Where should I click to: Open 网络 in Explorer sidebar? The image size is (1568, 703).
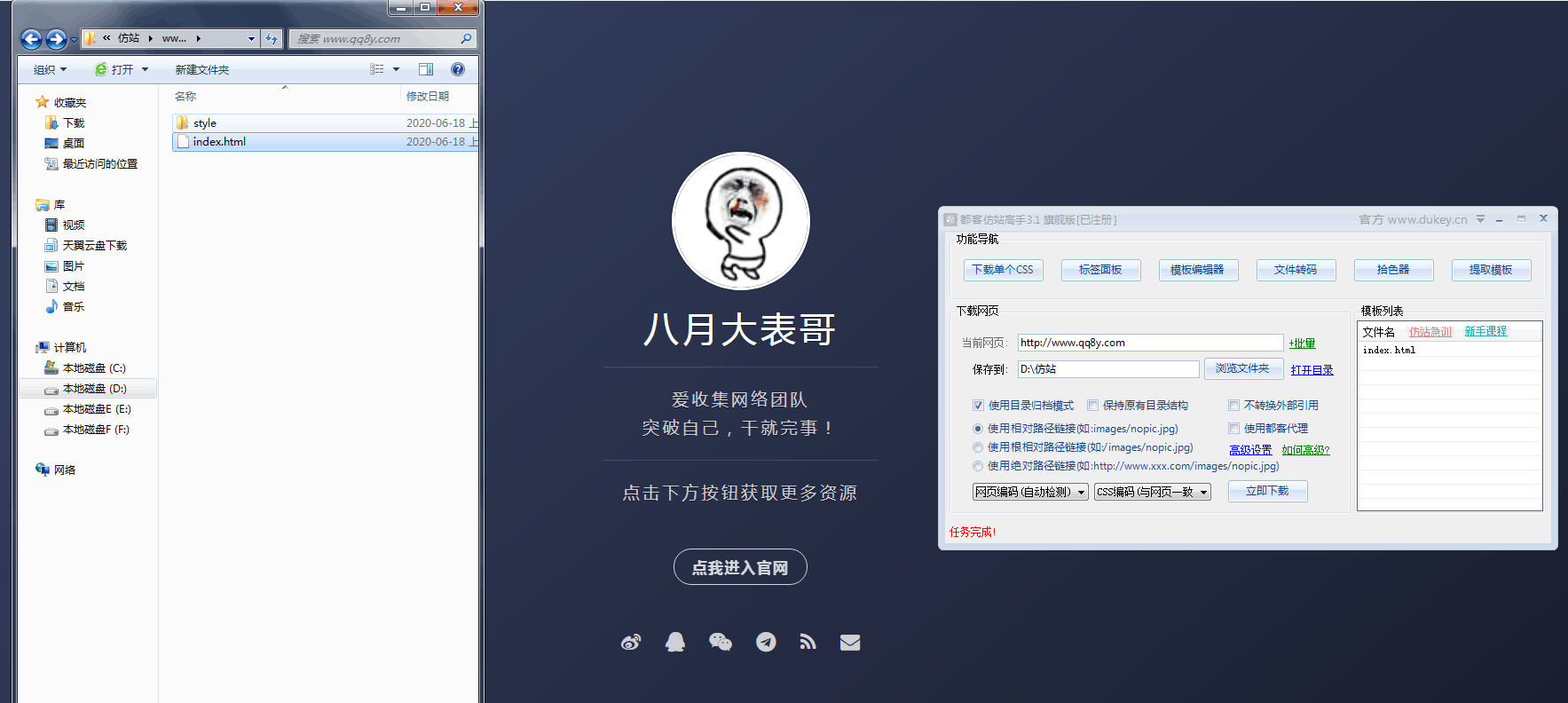tap(64, 470)
